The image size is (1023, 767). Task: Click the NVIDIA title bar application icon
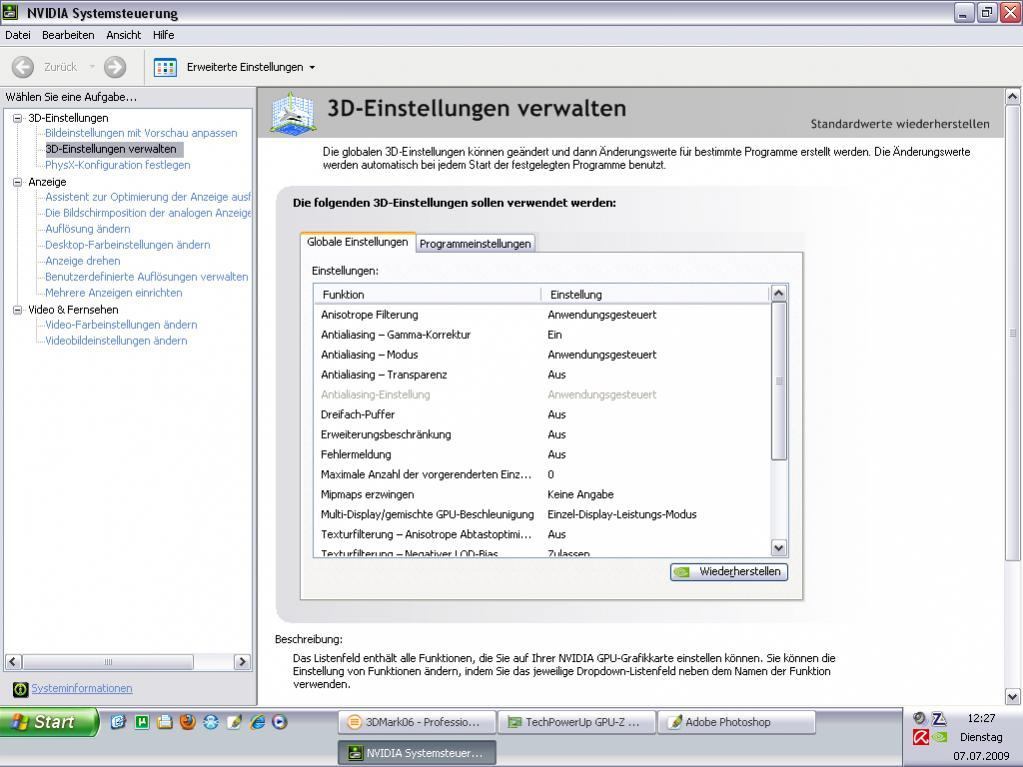click(x=10, y=12)
